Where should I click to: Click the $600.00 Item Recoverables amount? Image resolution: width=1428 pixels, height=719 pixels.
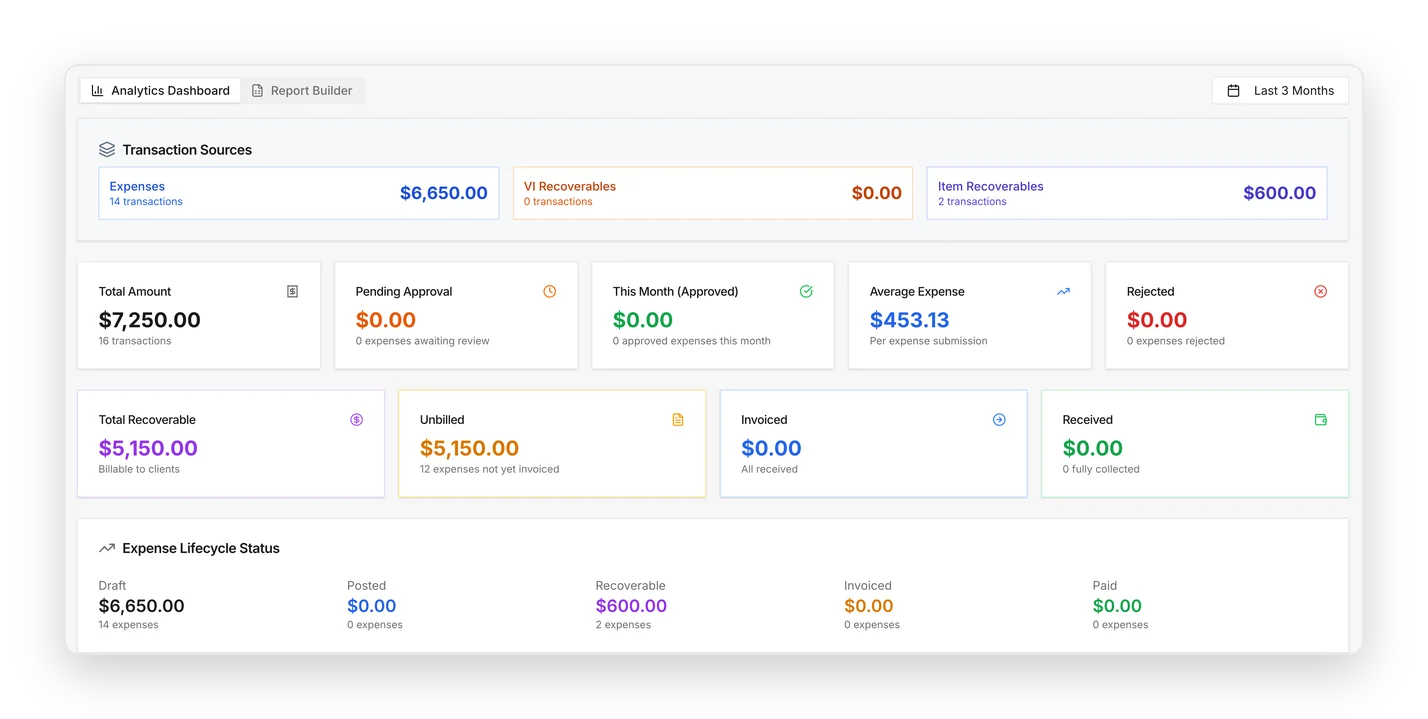[1279, 193]
